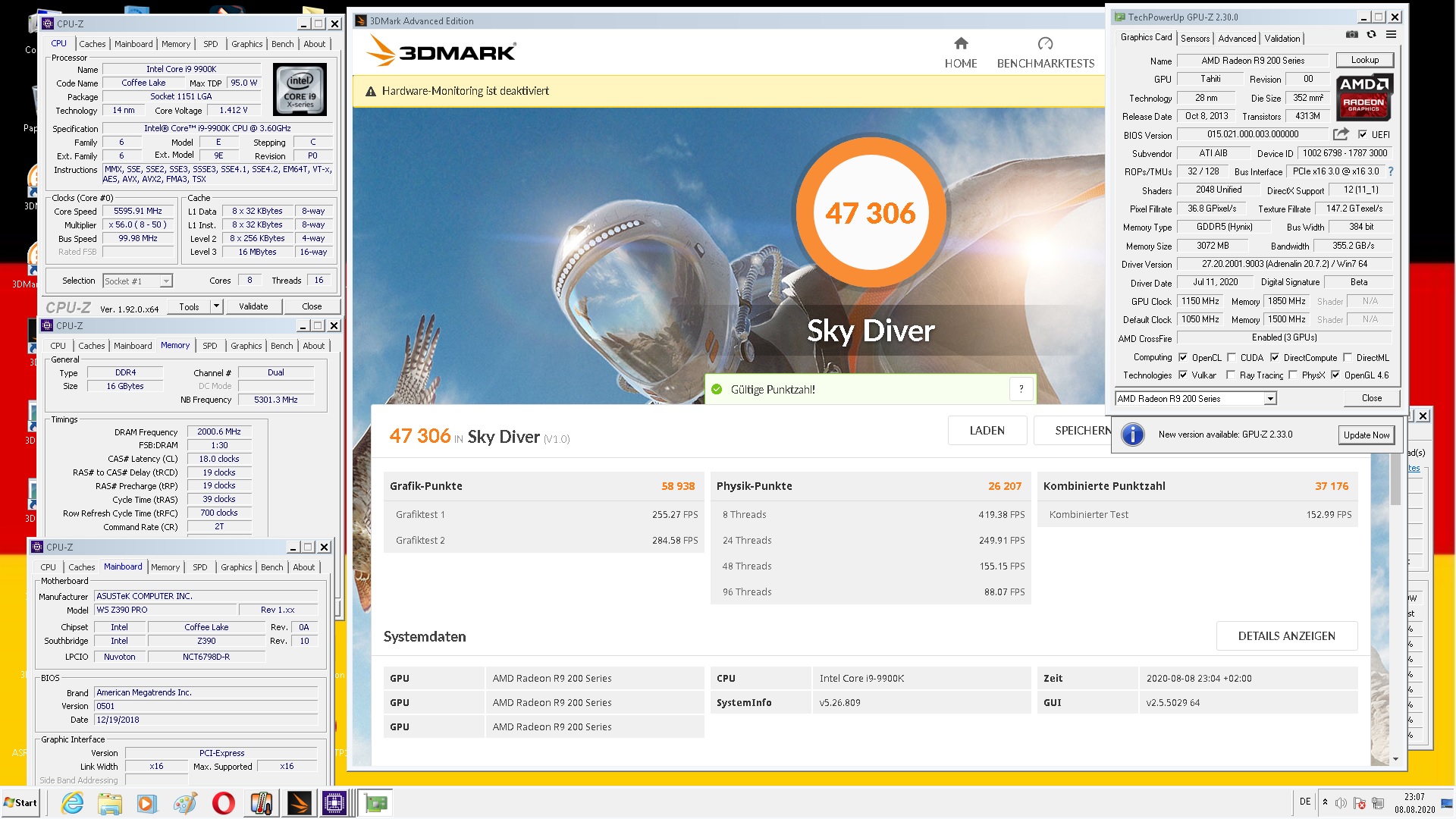Image resolution: width=1456 pixels, height=819 pixels.
Task: Click the AMD Radeon Graphics logo in GPU-Z
Action: (x=1363, y=98)
